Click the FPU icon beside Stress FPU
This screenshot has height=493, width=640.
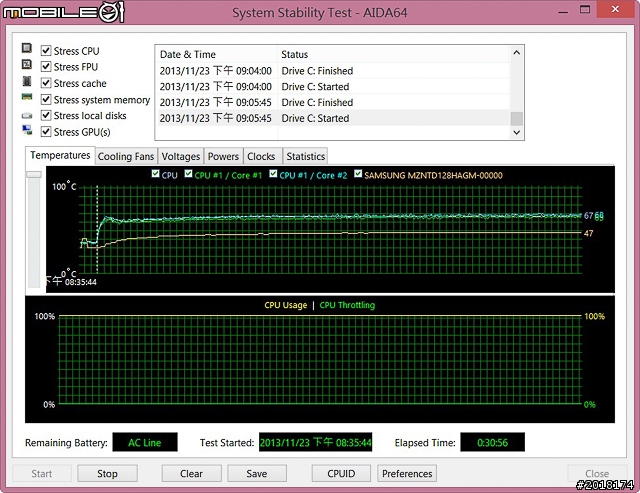pyautogui.click(x=27, y=64)
